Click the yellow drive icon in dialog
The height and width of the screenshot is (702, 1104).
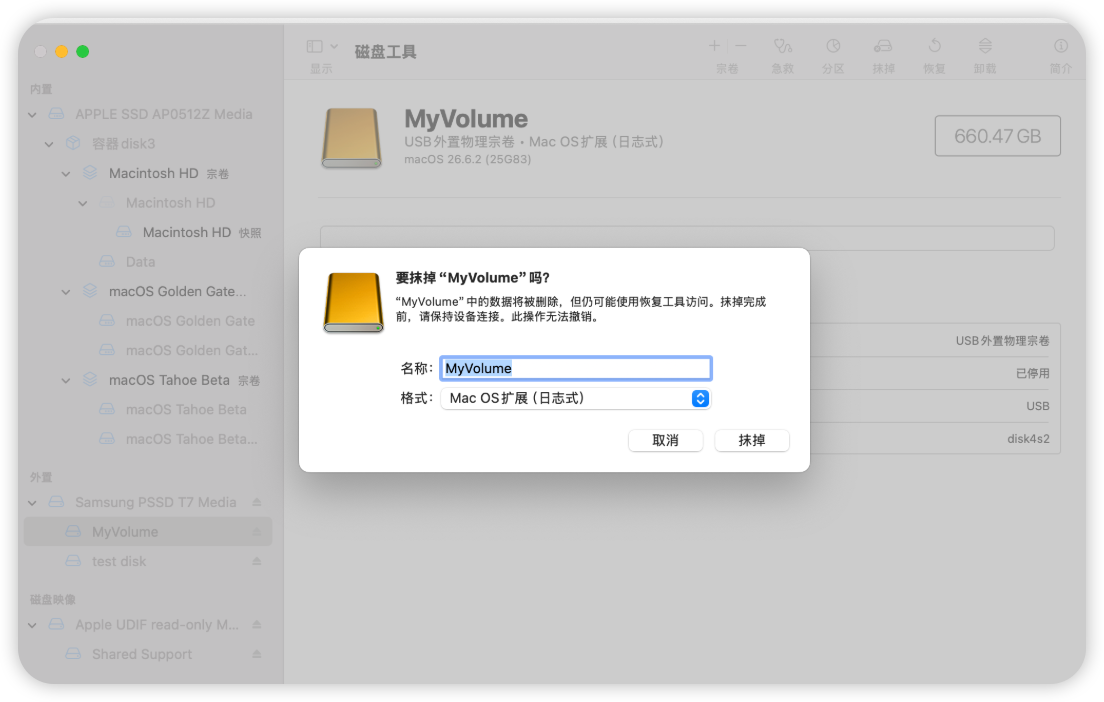pyautogui.click(x=353, y=303)
